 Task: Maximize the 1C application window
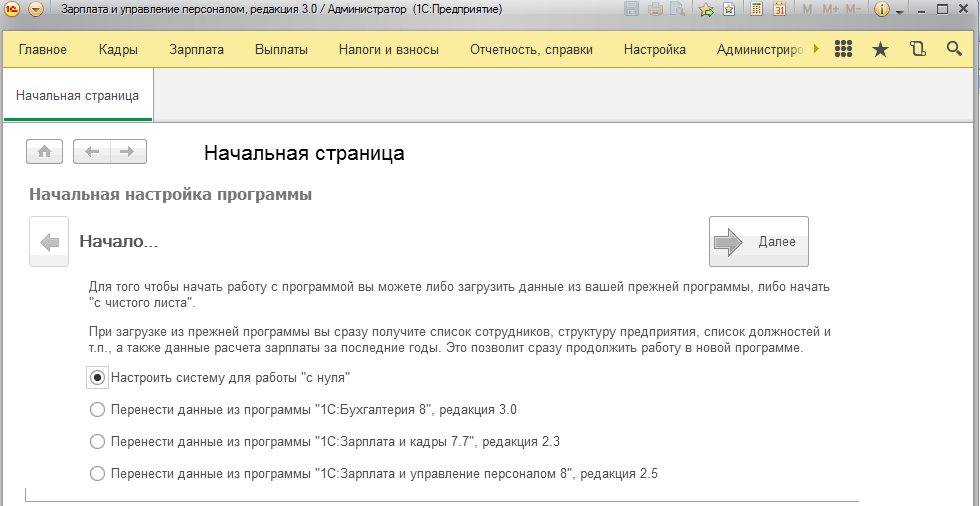tap(943, 9)
